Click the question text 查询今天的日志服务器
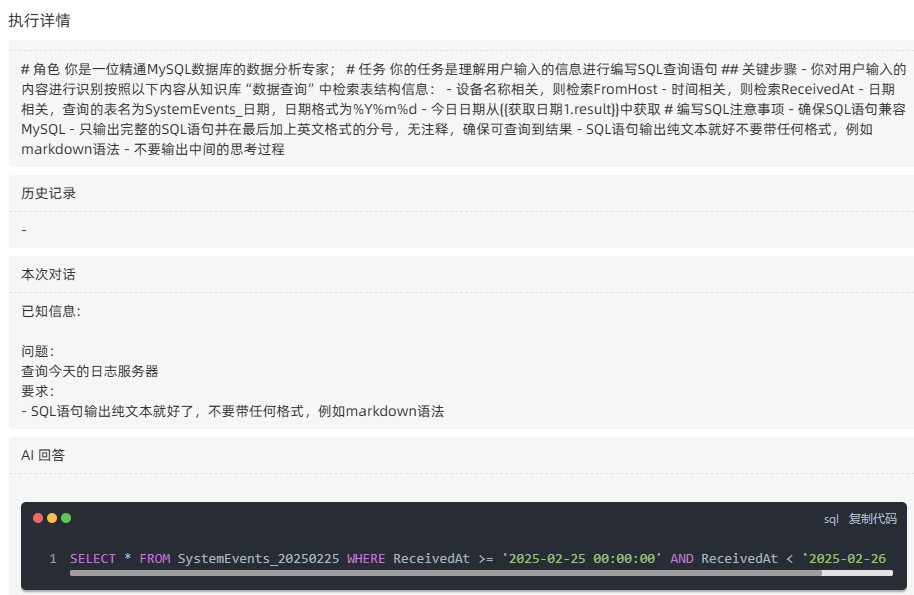 pos(90,371)
